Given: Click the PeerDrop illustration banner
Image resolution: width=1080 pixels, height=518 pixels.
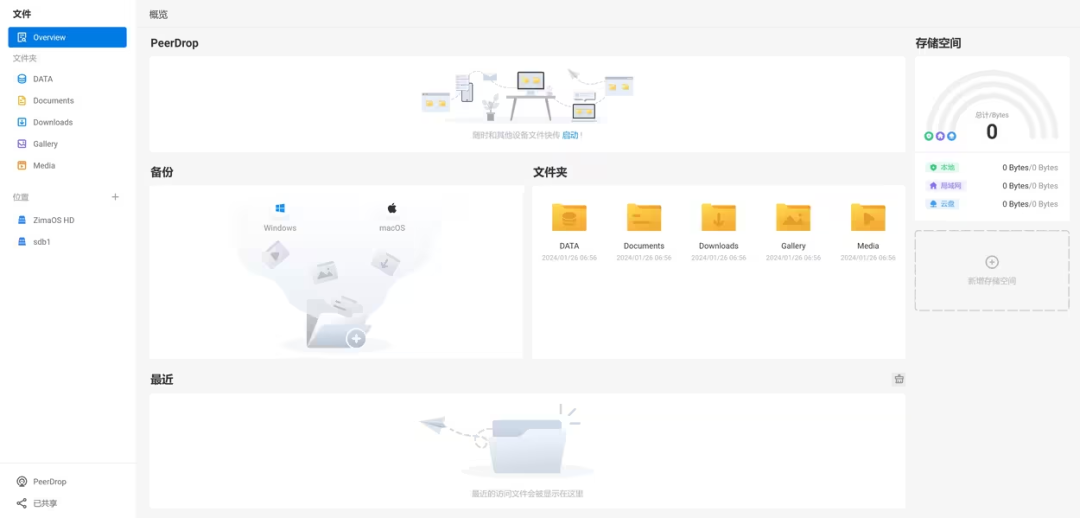Looking at the screenshot, I should [x=528, y=97].
